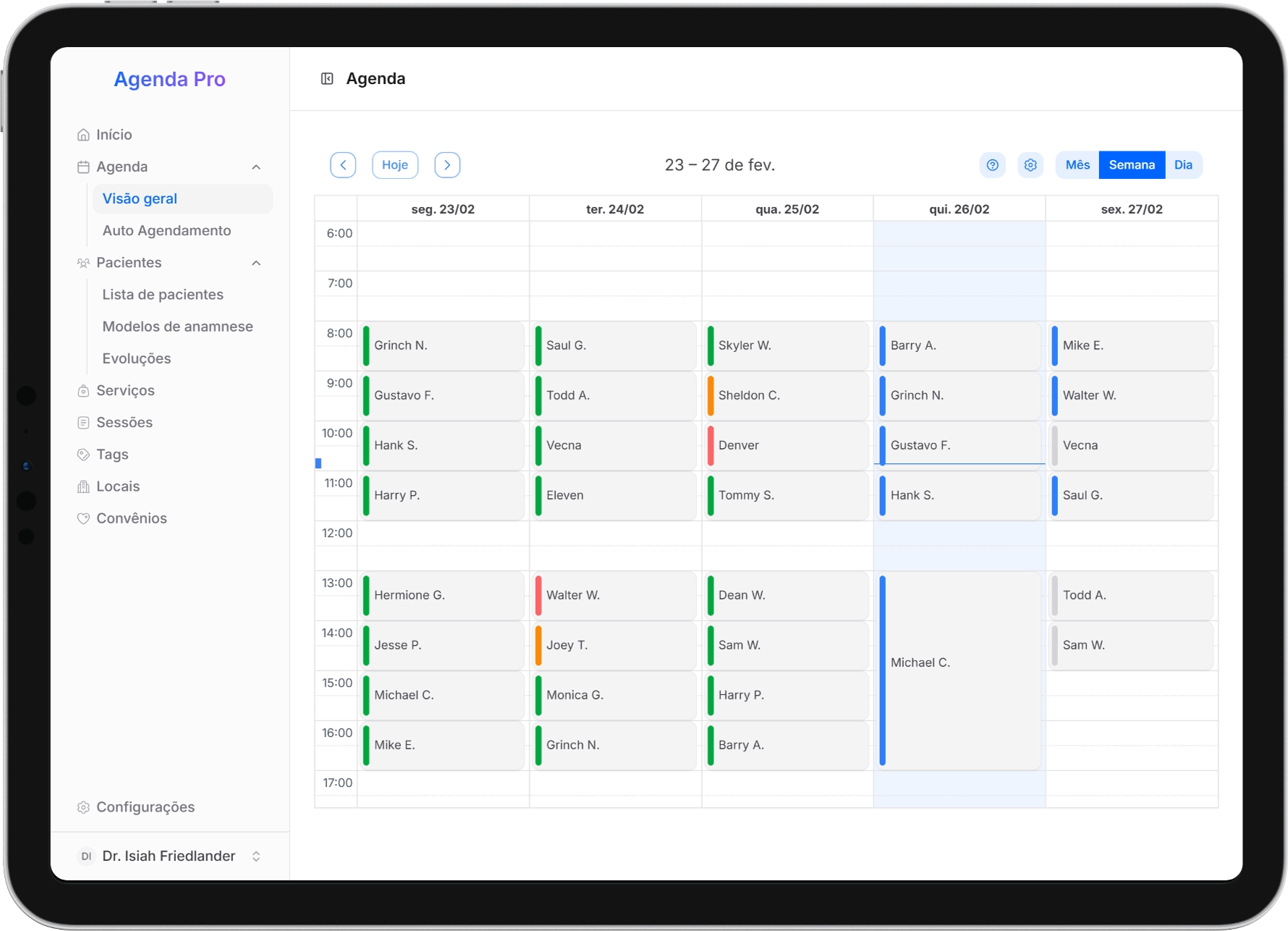Viewport: 1288px width, 931px height.
Task: Open Lista de pacientes page
Action: pos(163,295)
